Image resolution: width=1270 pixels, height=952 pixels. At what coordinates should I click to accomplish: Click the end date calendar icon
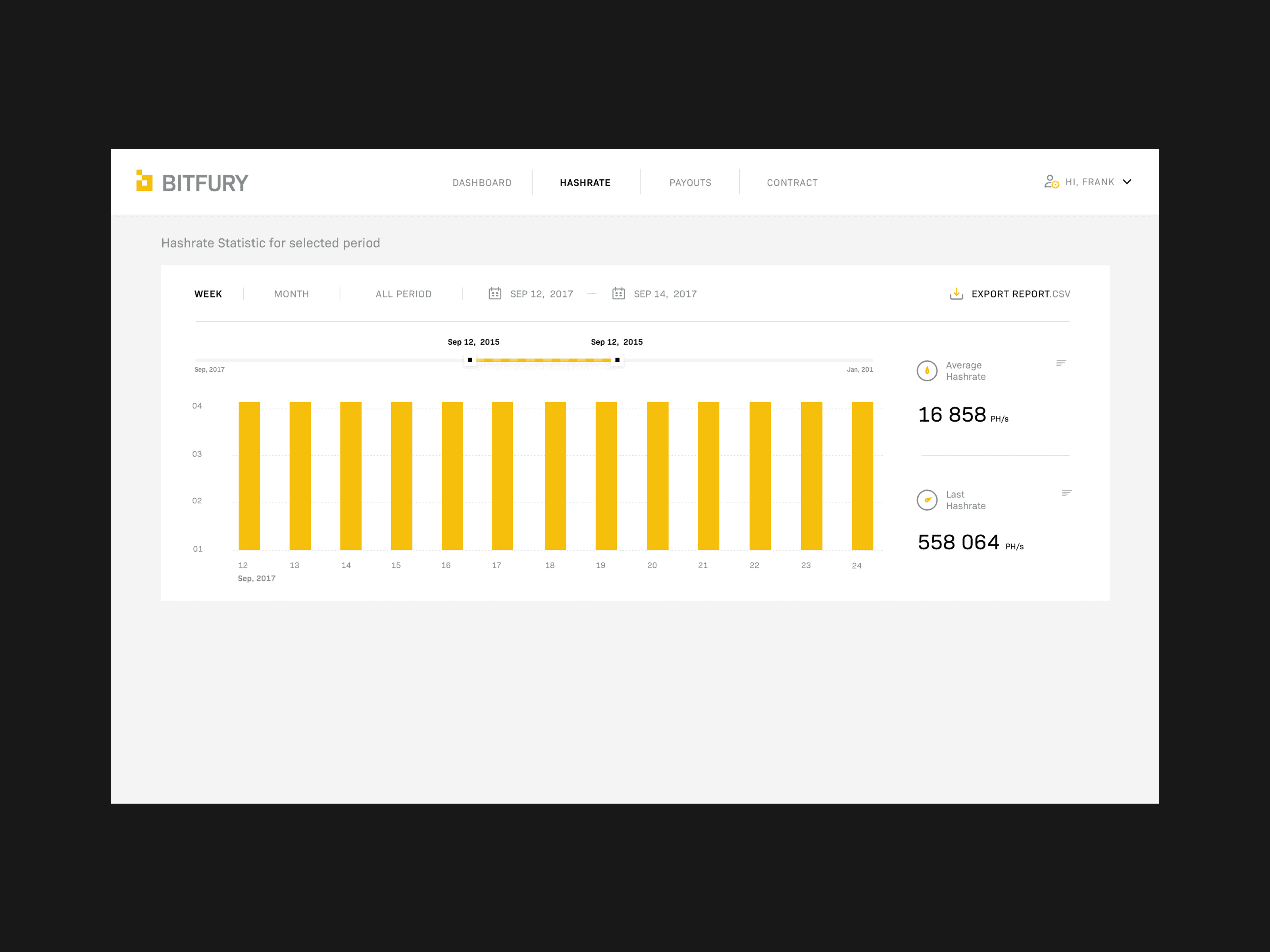(x=618, y=293)
